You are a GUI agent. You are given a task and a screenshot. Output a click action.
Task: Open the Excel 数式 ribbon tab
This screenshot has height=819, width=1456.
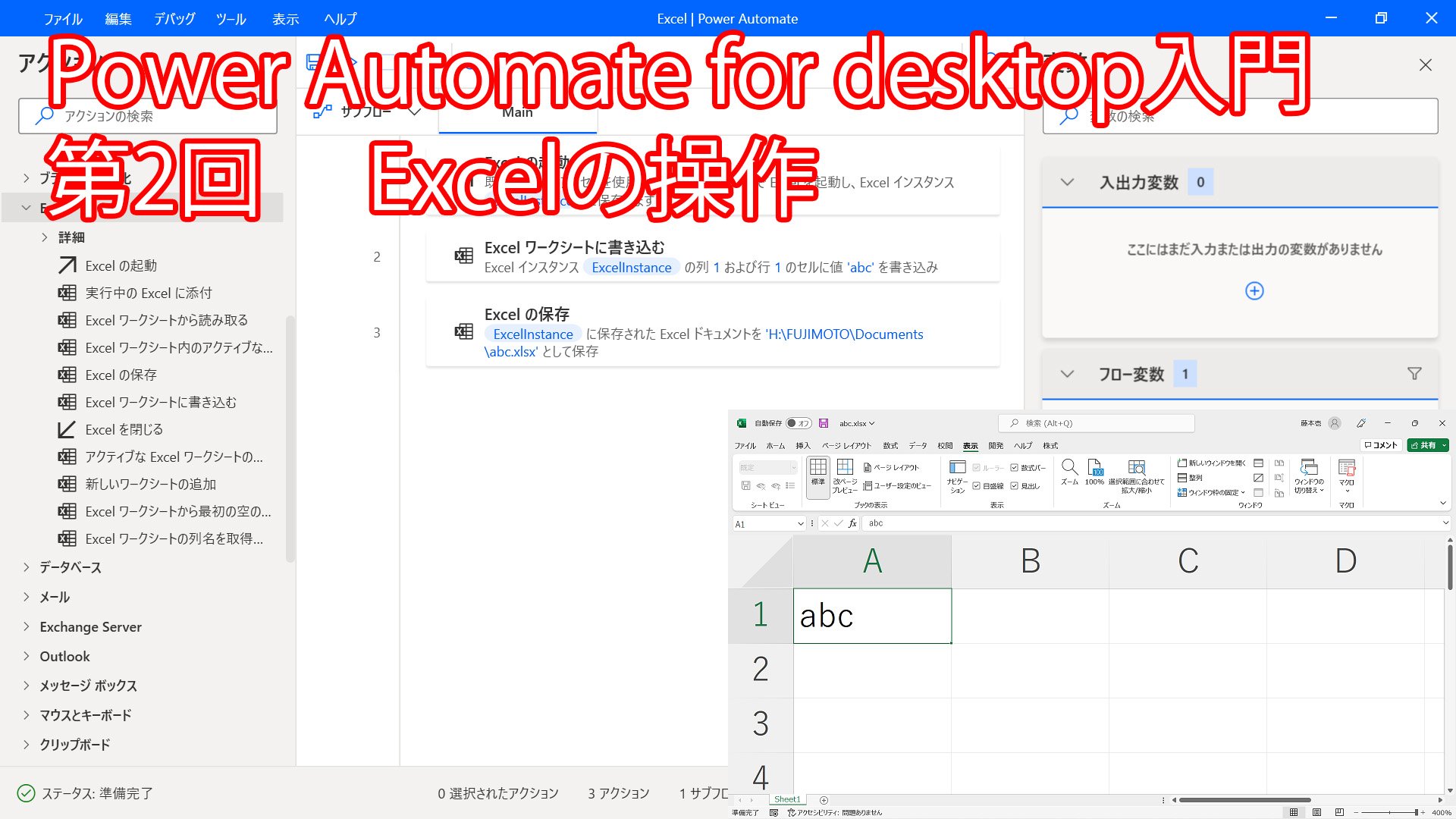(x=890, y=446)
